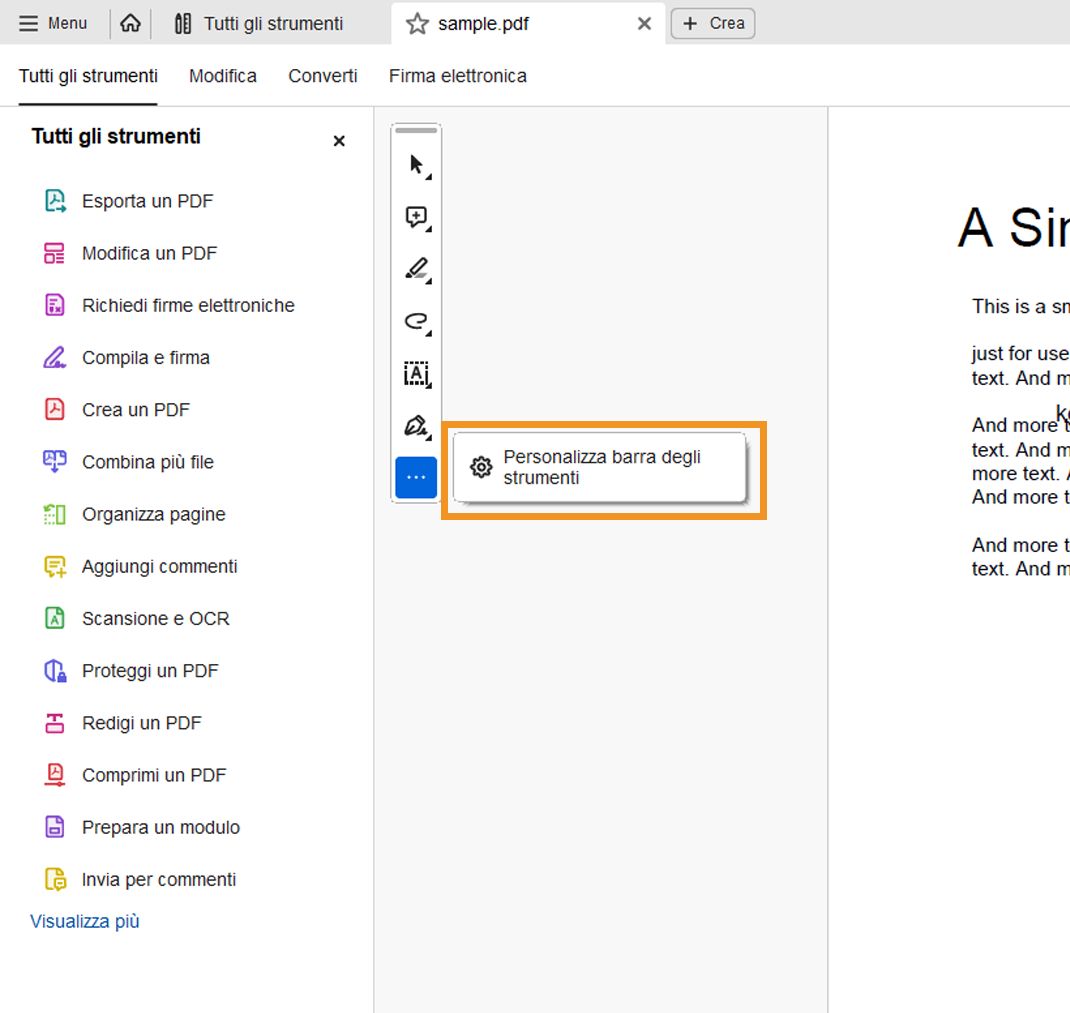Open the hamburger Menu
Viewport: 1070px width, 1013px height.
tap(53, 23)
